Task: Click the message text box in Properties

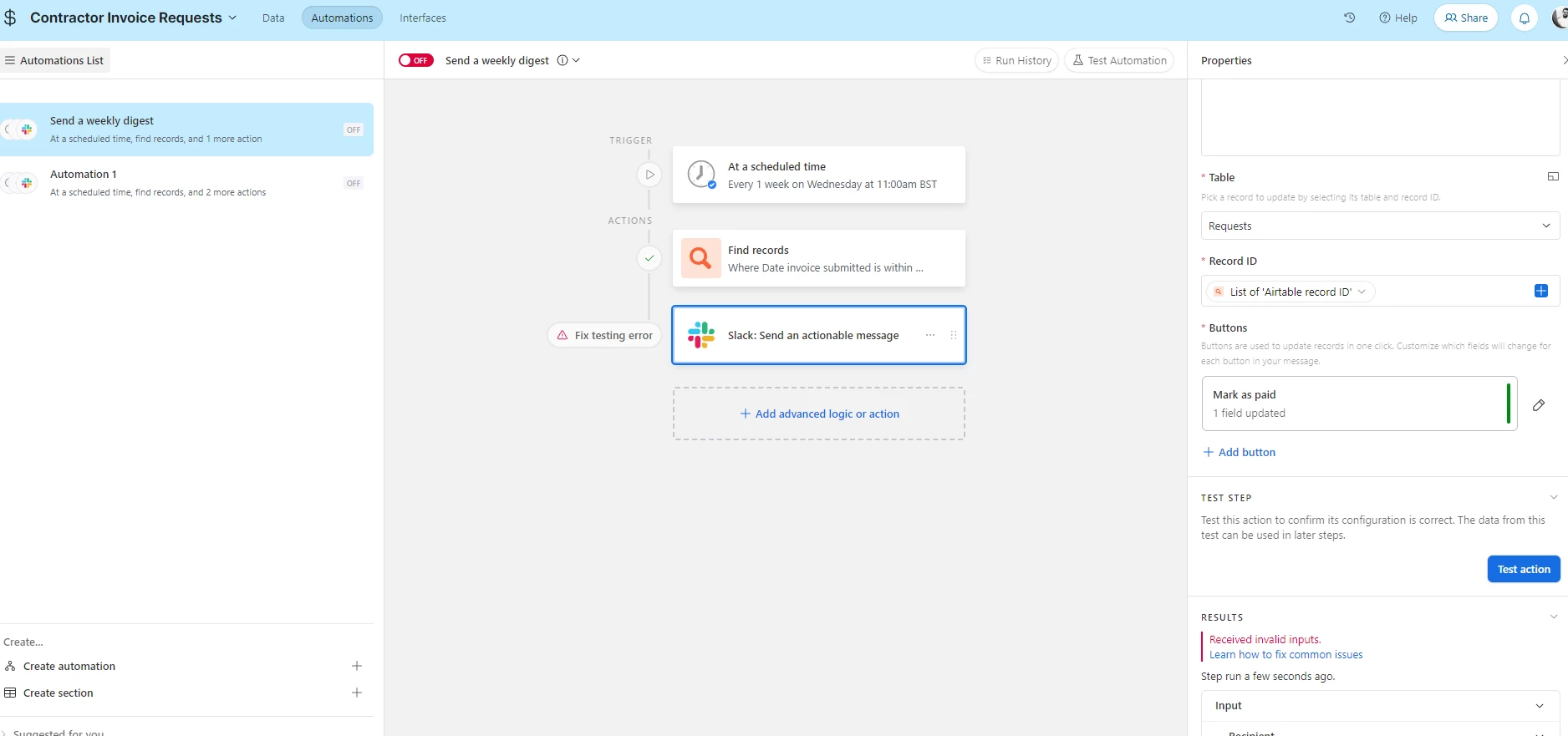Action: [x=1380, y=118]
